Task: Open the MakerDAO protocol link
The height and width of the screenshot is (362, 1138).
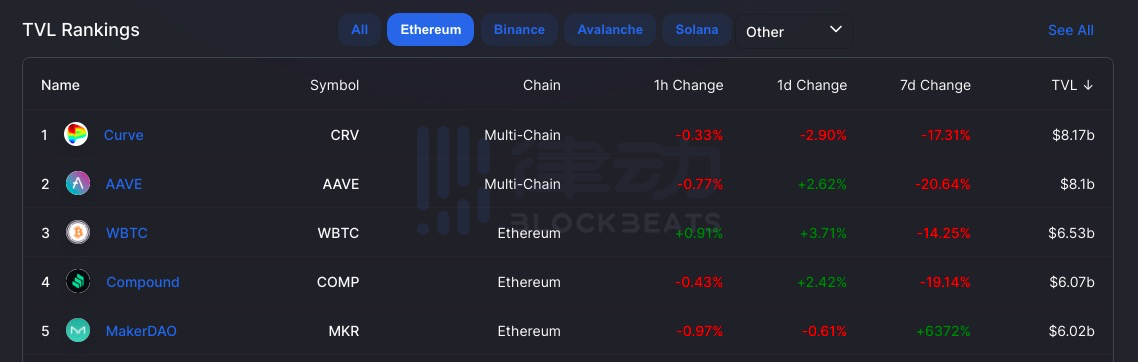Action: point(142,331)
